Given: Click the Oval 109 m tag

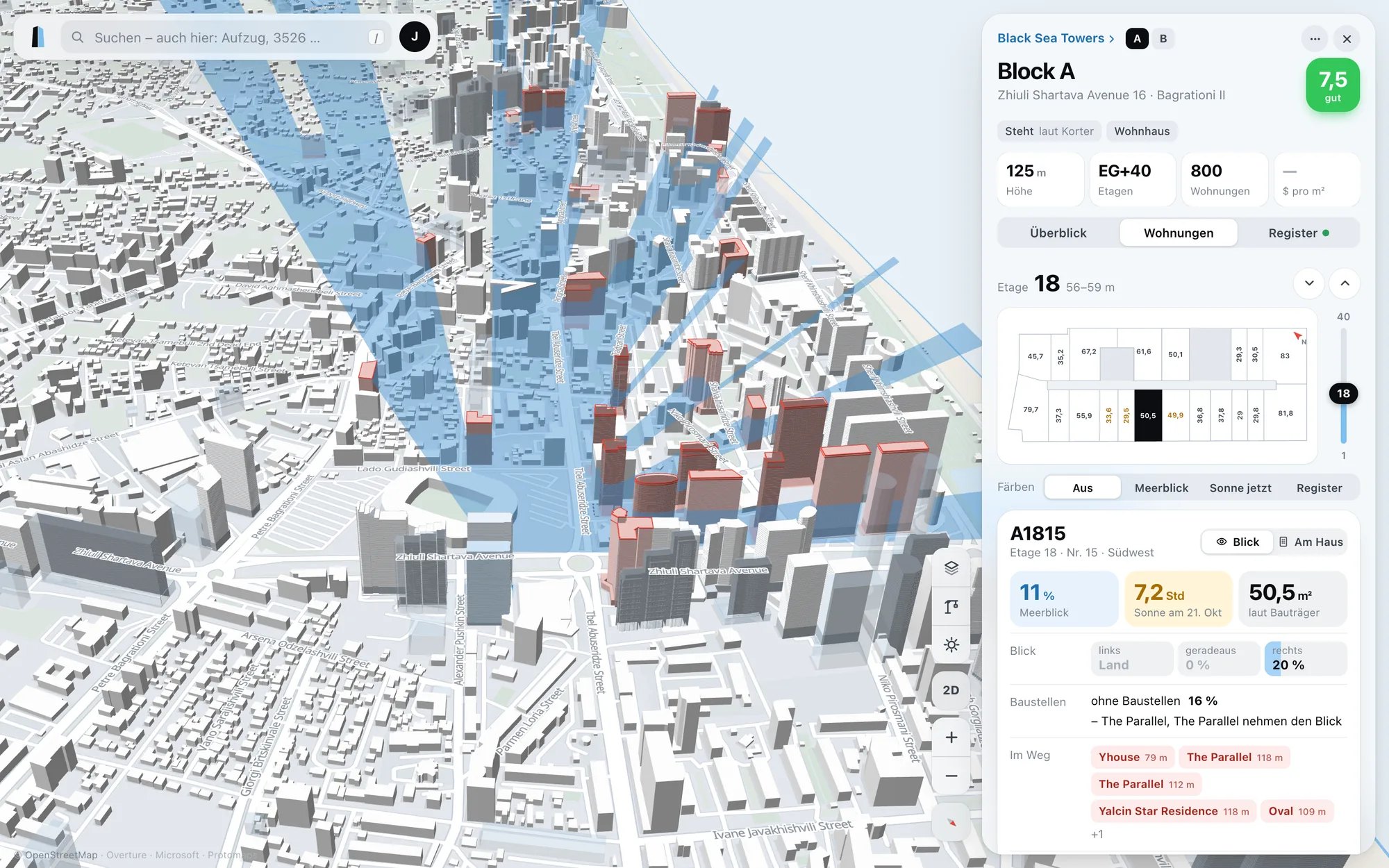Looking at the screenshot, I should (x=1297, y=811).
